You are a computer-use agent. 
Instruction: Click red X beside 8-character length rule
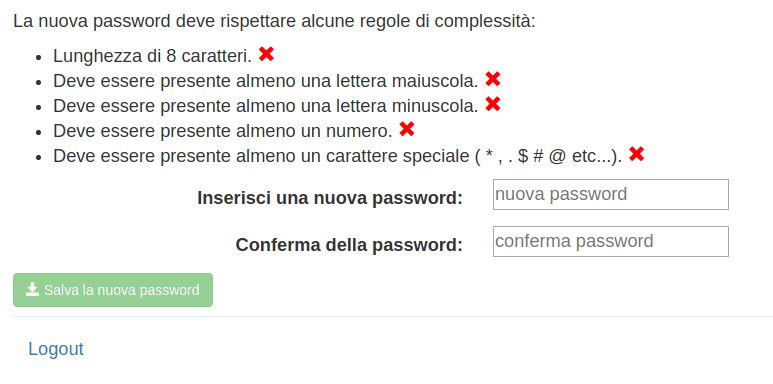pos(266,54)
